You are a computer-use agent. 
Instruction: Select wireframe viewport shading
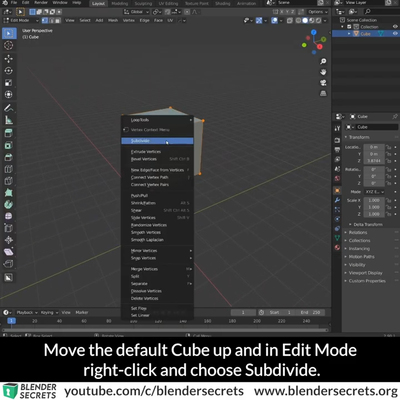point(299,20)
